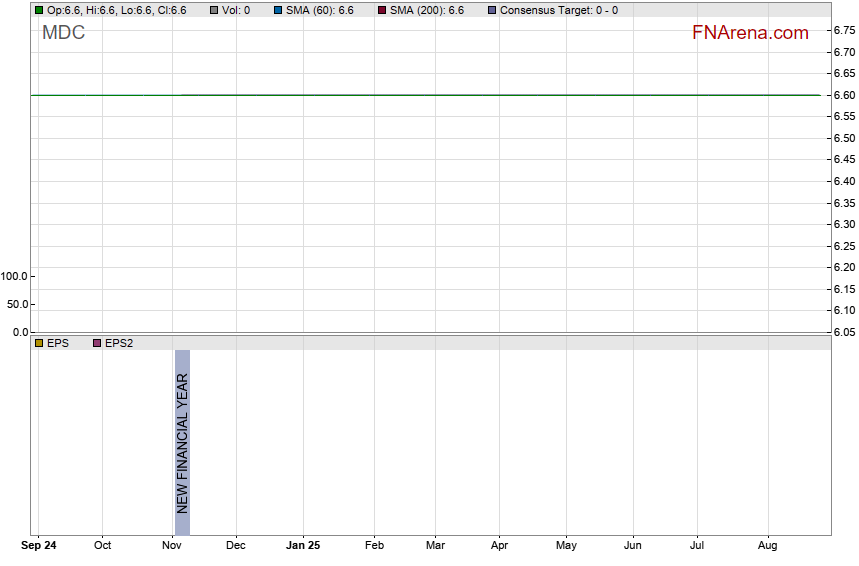Select the Sep 24 date label
This screenshot has height=566, width=859.
click(39, 546)
